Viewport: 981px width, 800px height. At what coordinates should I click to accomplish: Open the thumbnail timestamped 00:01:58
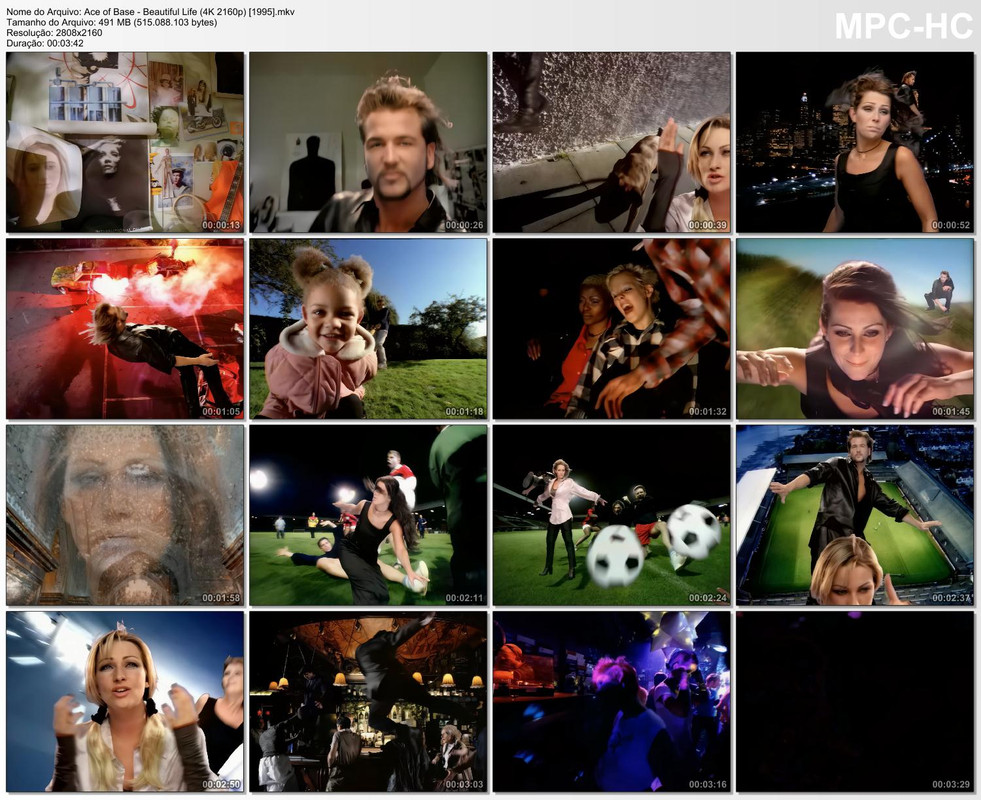[x=125, y=515]
